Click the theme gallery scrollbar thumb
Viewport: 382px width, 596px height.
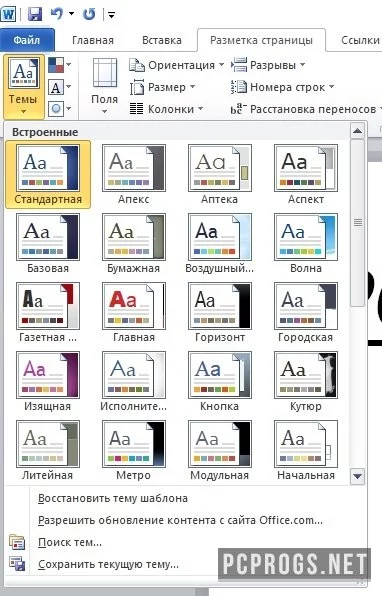coord(357,223)
